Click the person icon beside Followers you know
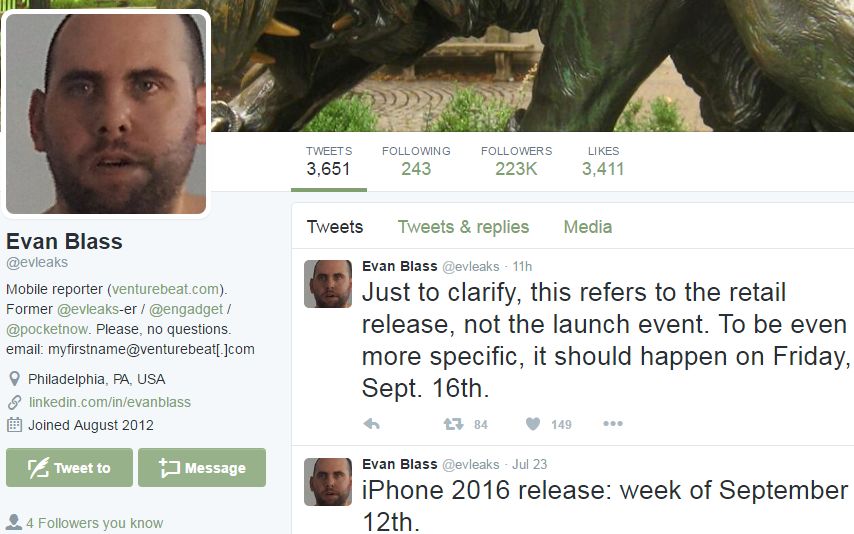This screenshot has height=534, width=854. [14, 522]
